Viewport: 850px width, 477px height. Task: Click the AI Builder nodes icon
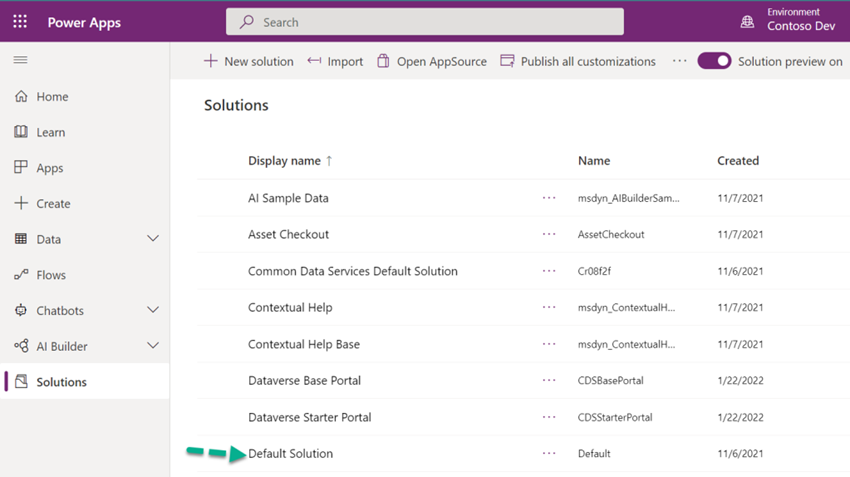pos(21,346)
